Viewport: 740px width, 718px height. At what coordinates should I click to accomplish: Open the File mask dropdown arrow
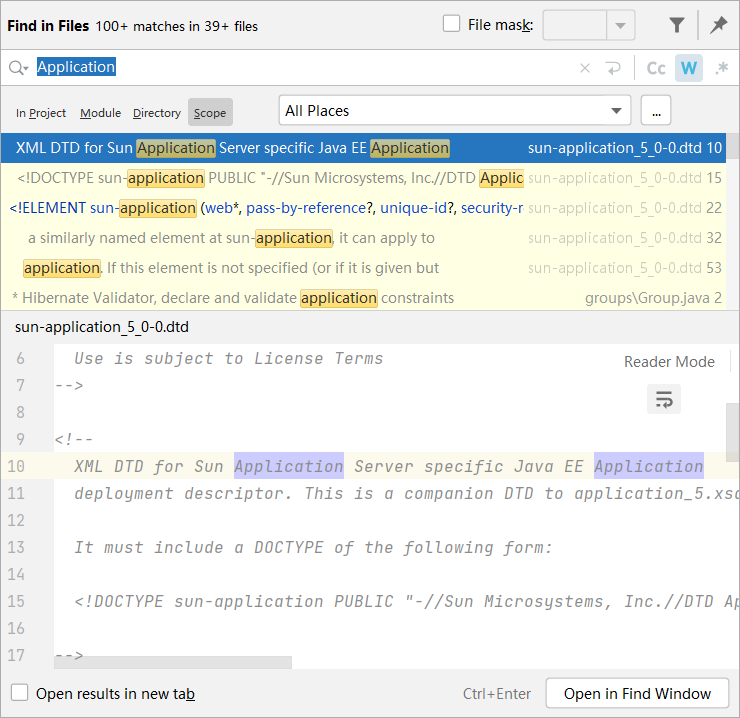point(620,25)
